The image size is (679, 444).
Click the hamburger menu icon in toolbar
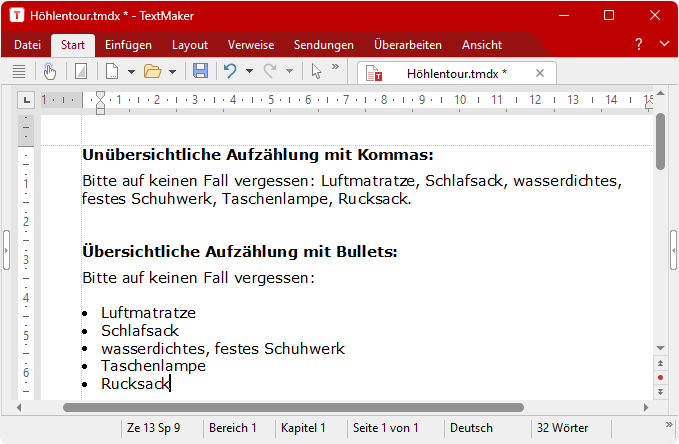point(18,71)
